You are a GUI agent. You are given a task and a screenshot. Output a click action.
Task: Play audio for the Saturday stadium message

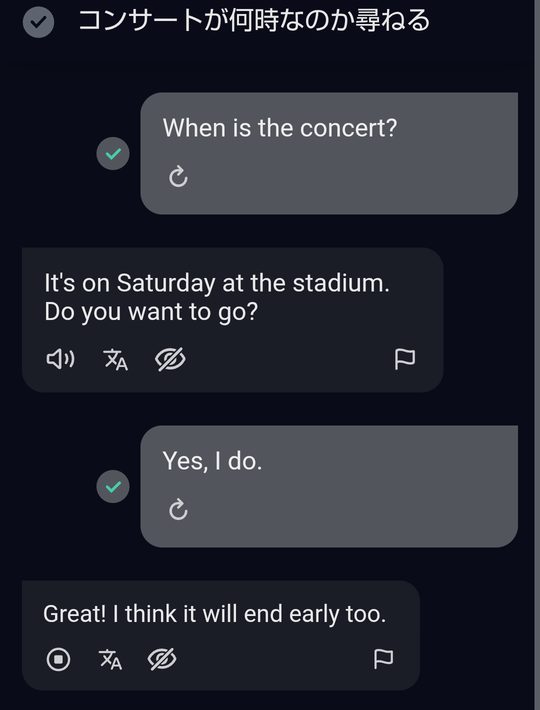pos(60,360)
